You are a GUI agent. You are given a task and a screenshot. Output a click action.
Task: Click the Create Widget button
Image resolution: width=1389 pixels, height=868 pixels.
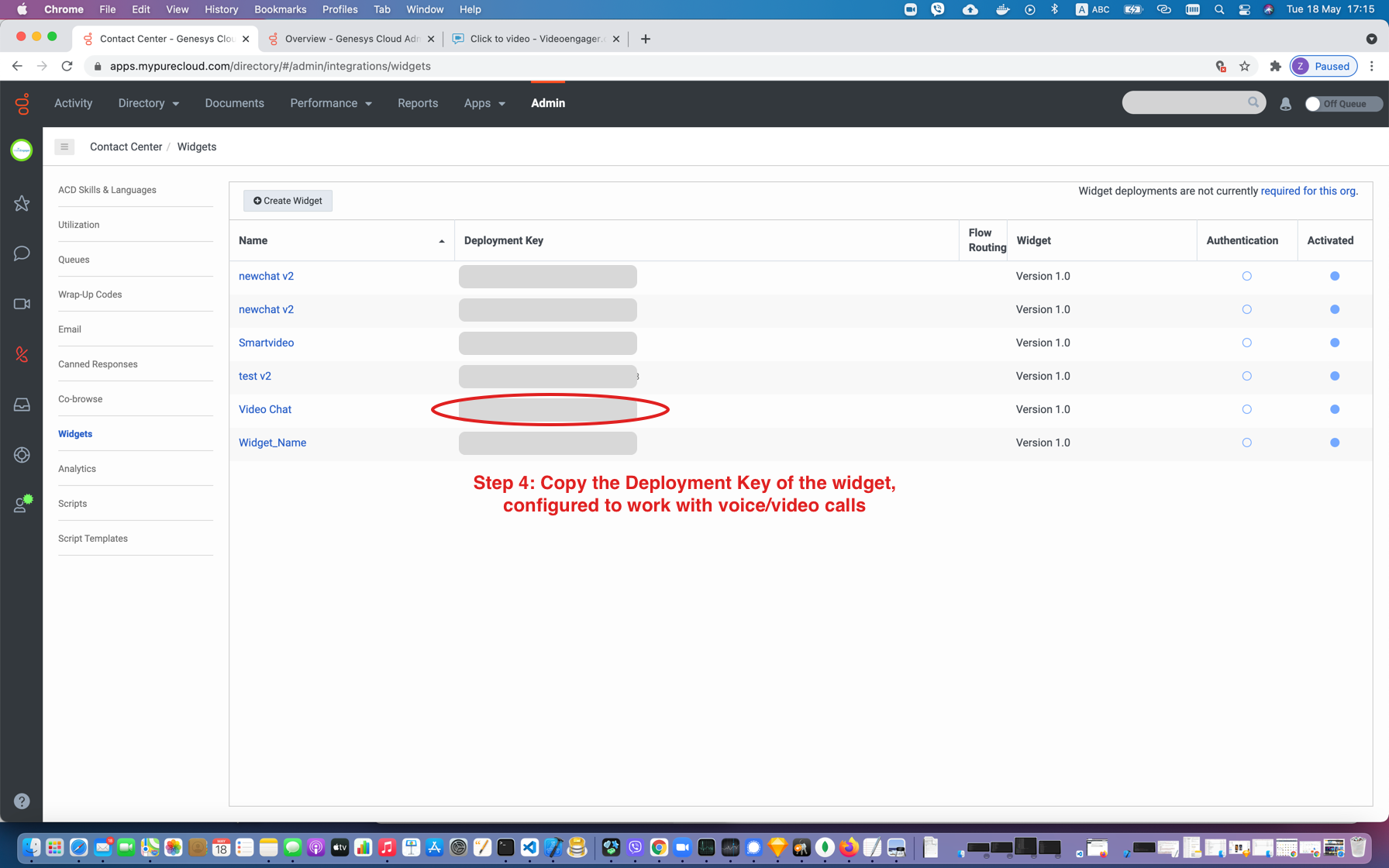[288, 201]
